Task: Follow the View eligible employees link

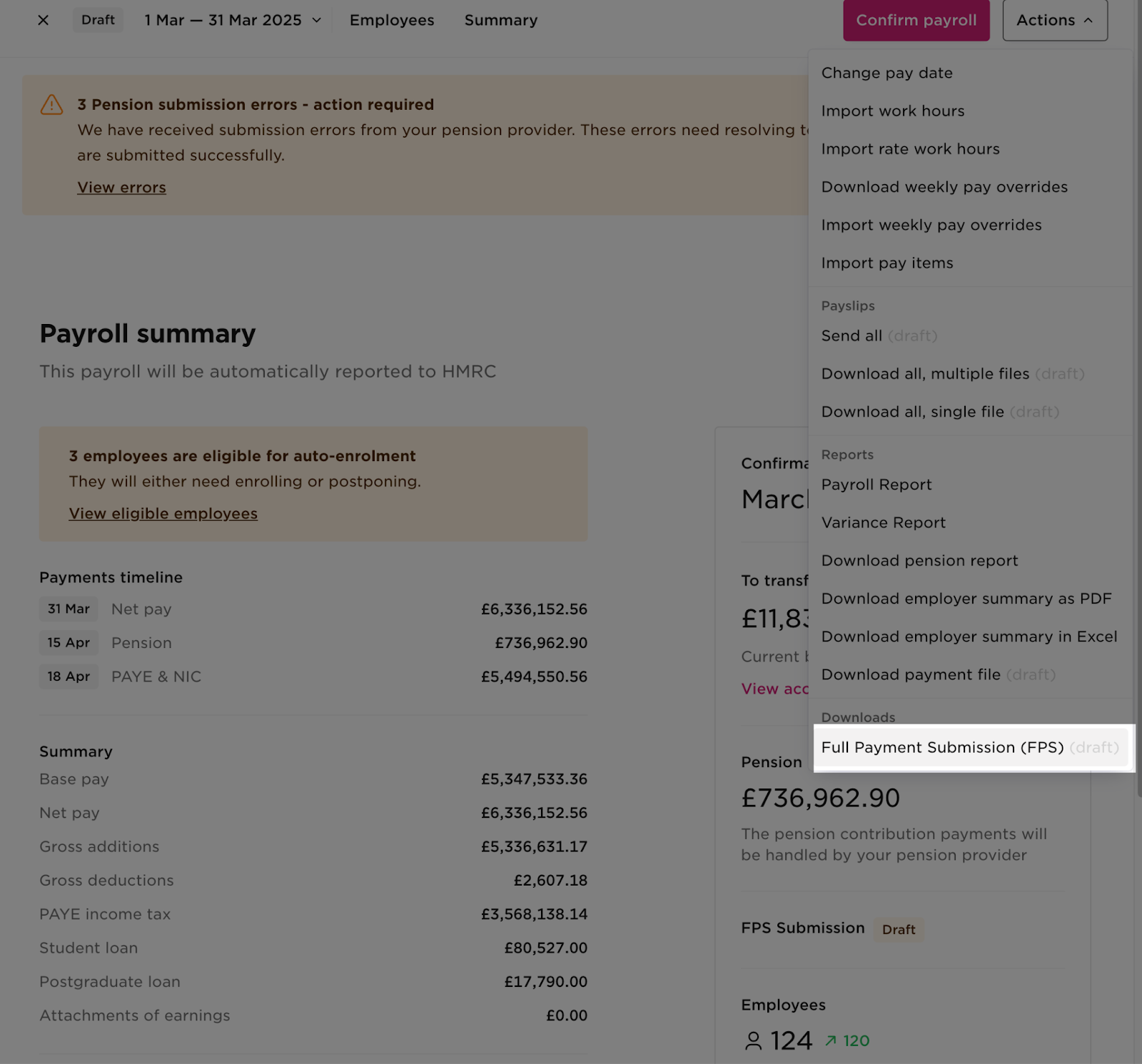Action: point(163,513)
